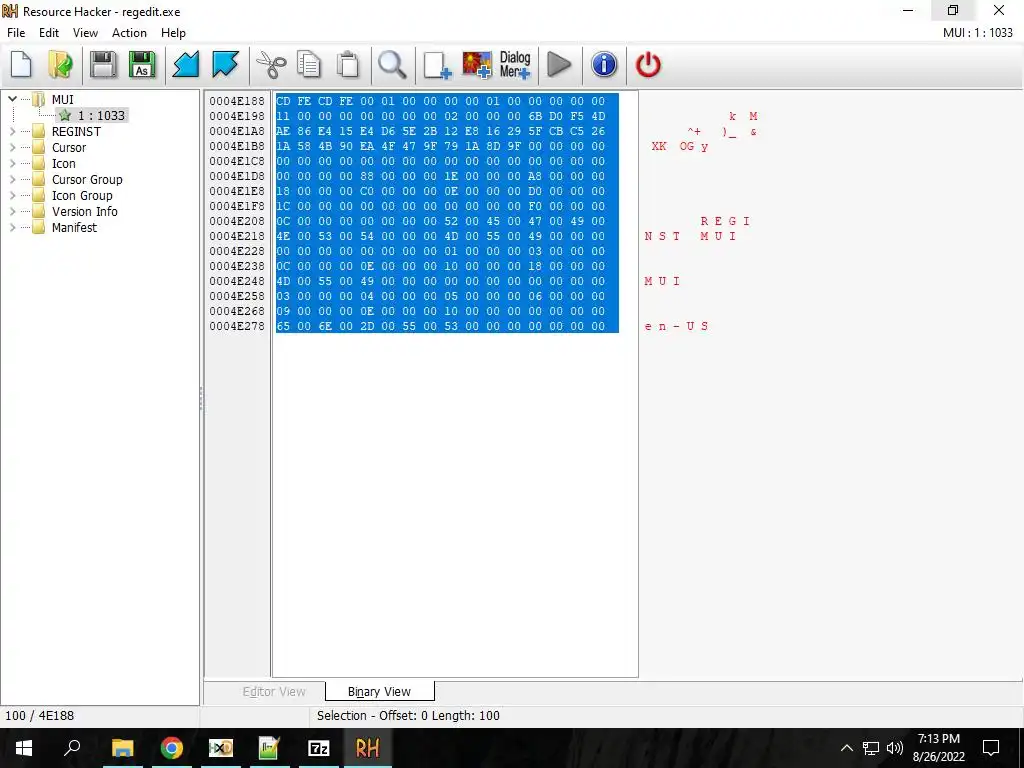Click the green notepad taskbar icon

(270, 748)
